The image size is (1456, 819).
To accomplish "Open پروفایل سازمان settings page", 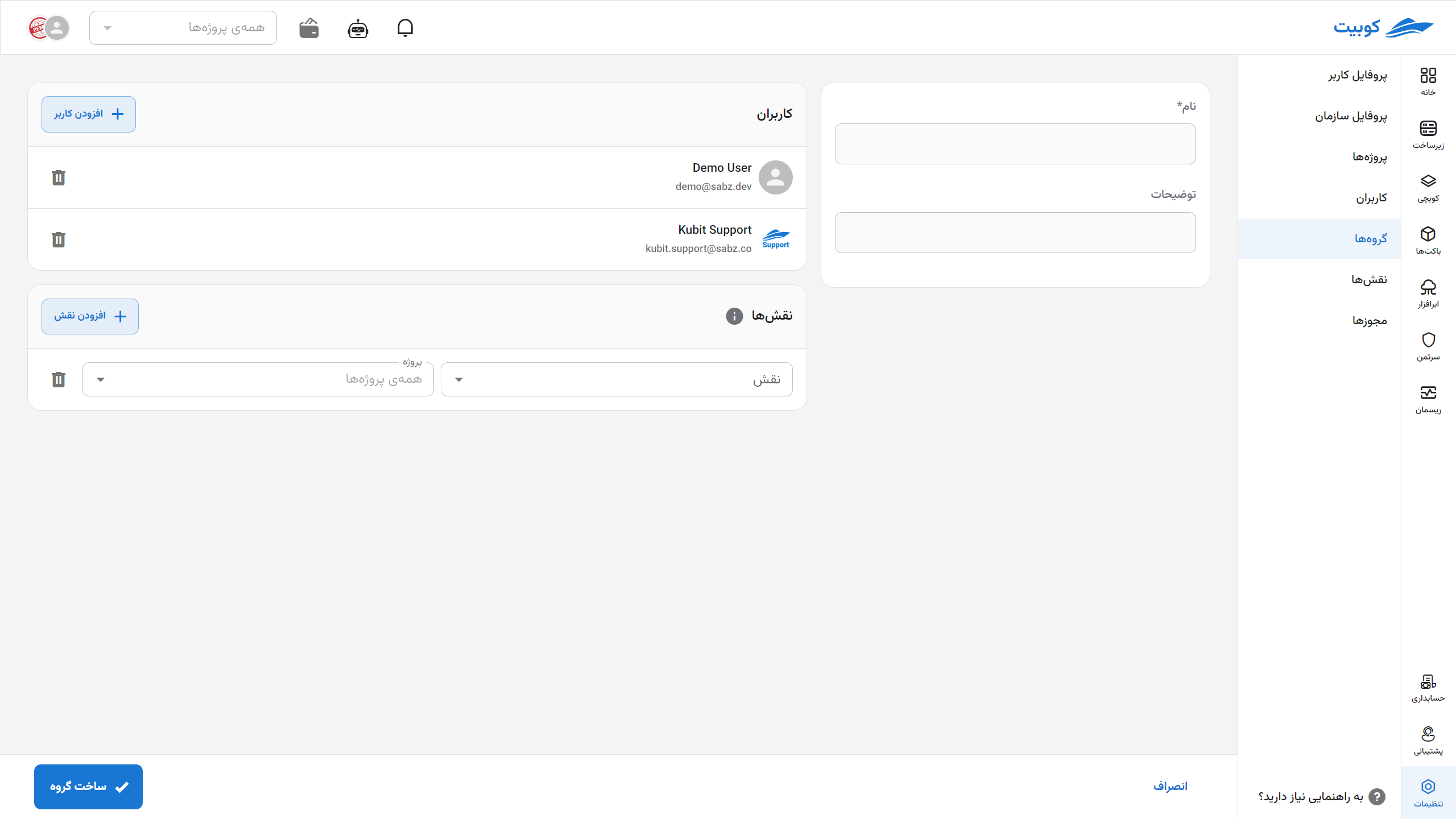I will click(1319, 116).
